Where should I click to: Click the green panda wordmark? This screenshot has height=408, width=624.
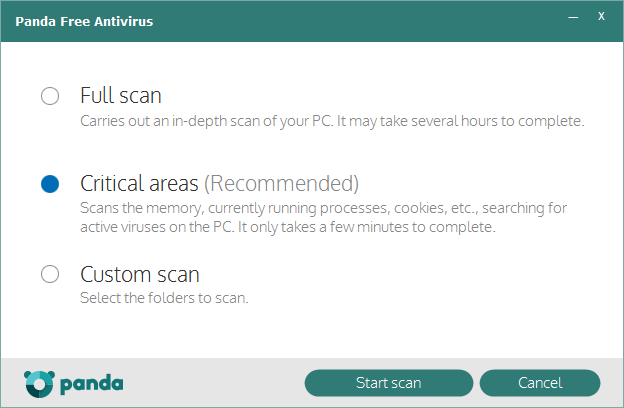tap(92, 384)
